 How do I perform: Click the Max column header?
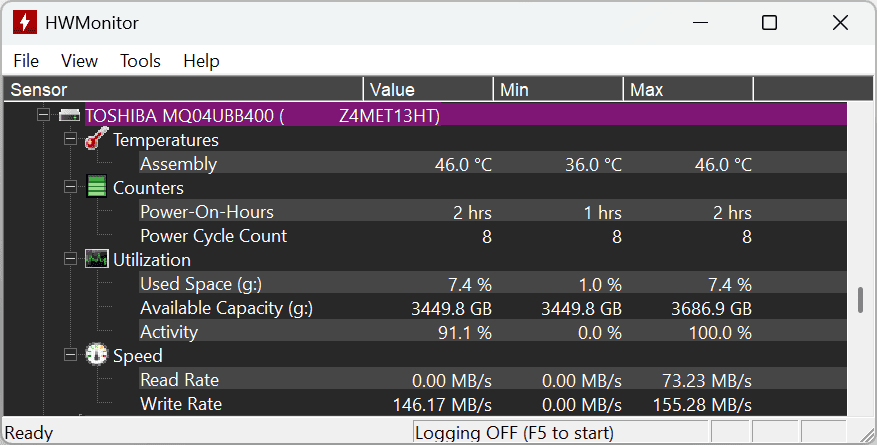tap(689, 89)
